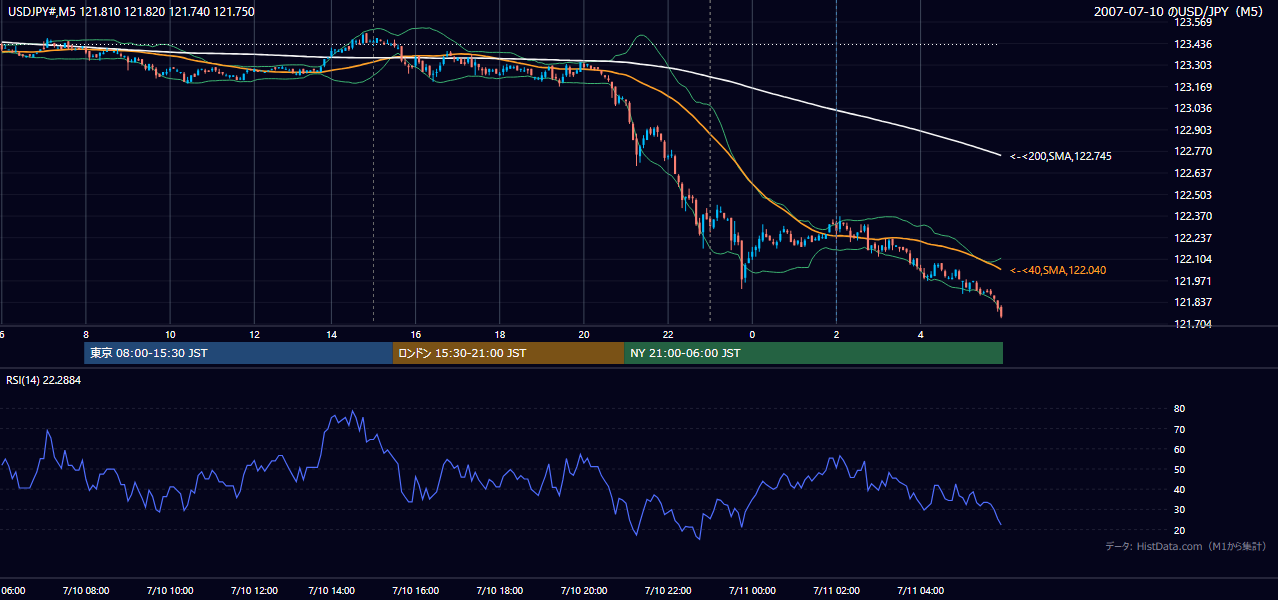Image resolution: width=1278 pixels, height=600 pixels.
Task: Select the 東京 08:00-15:30 JST session bar
Action: (239, 353)
